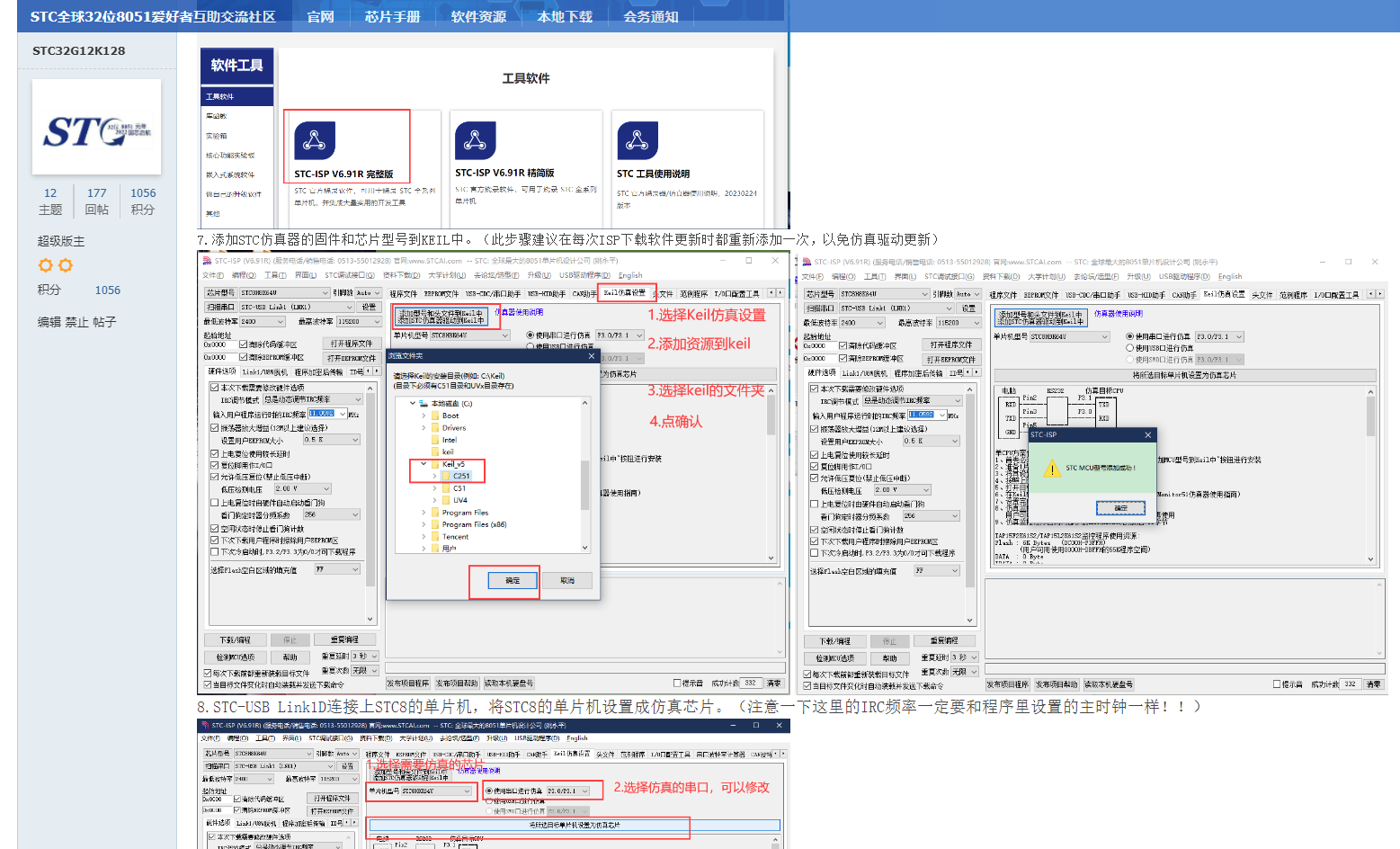Screen dimensions: 1400x849
Task: Select the C251 folder icon under Keil_v5
Action: 445,476
